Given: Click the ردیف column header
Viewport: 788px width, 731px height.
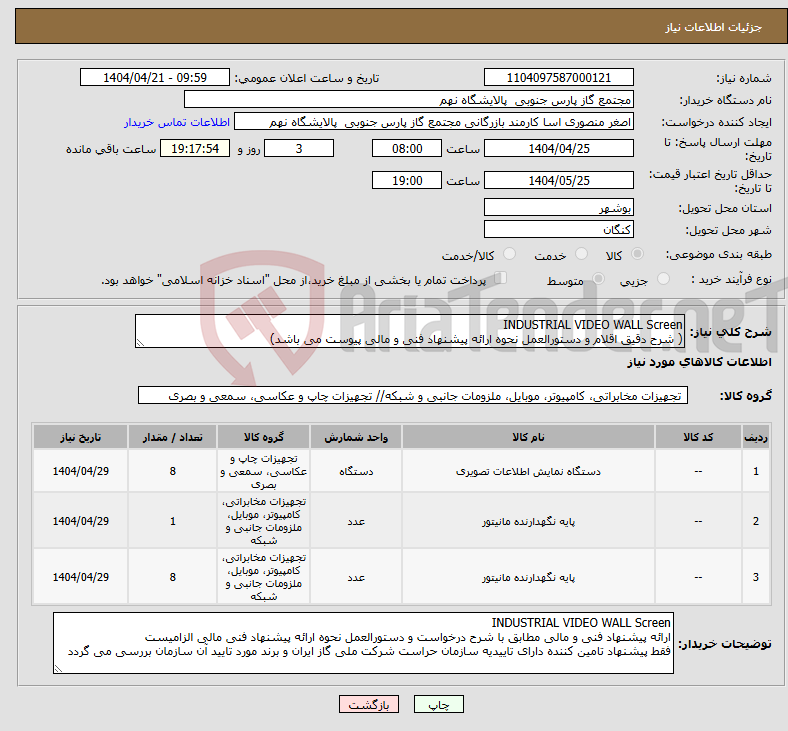Looking at the screenshot, I should 755,437.
